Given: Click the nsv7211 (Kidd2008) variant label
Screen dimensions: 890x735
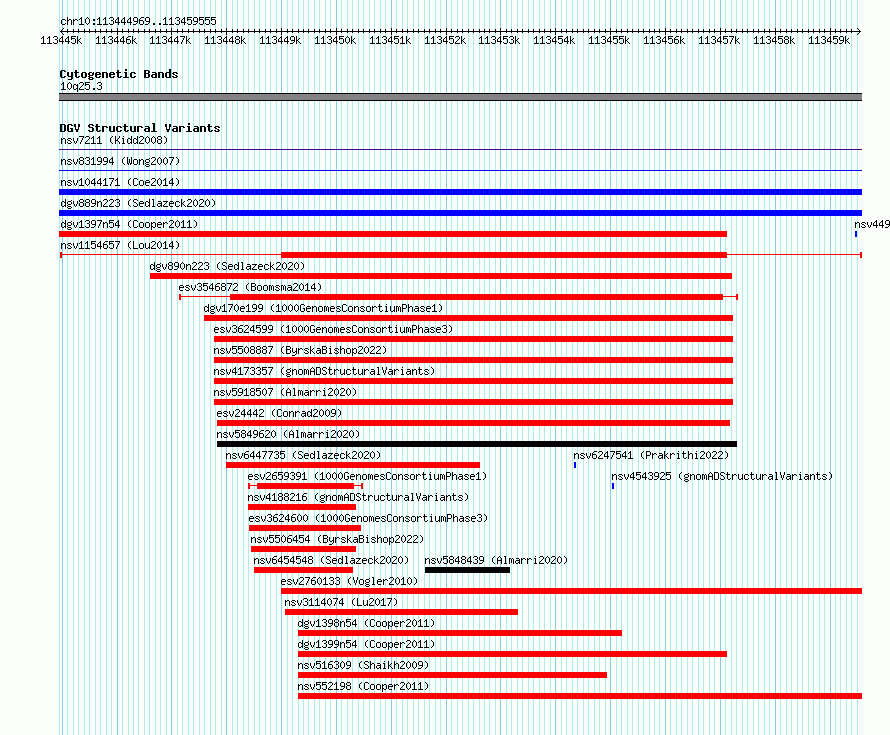Looking at the screenshot, I should (114, 140).
